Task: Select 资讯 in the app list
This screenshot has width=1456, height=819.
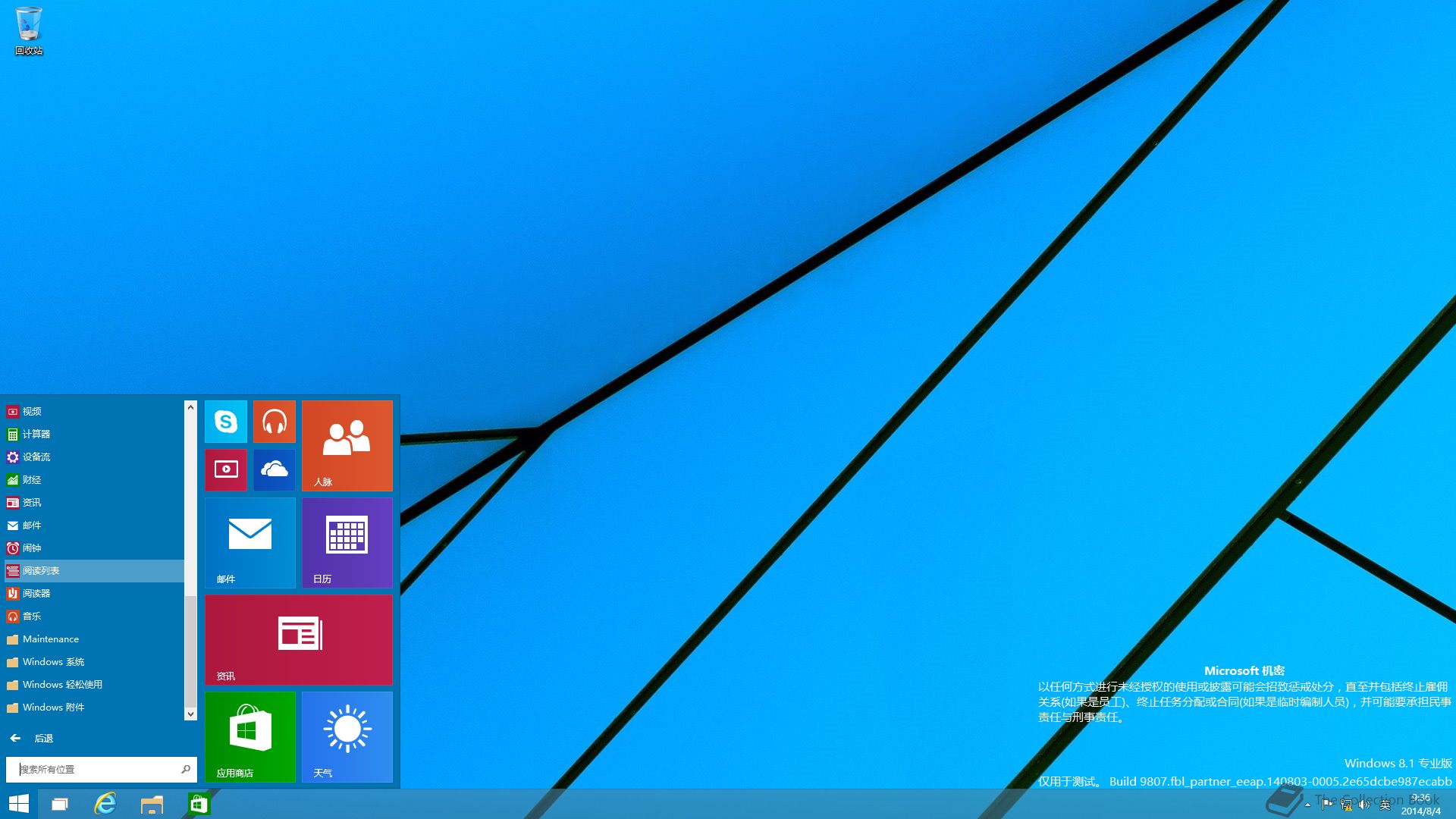Action: 94,503
